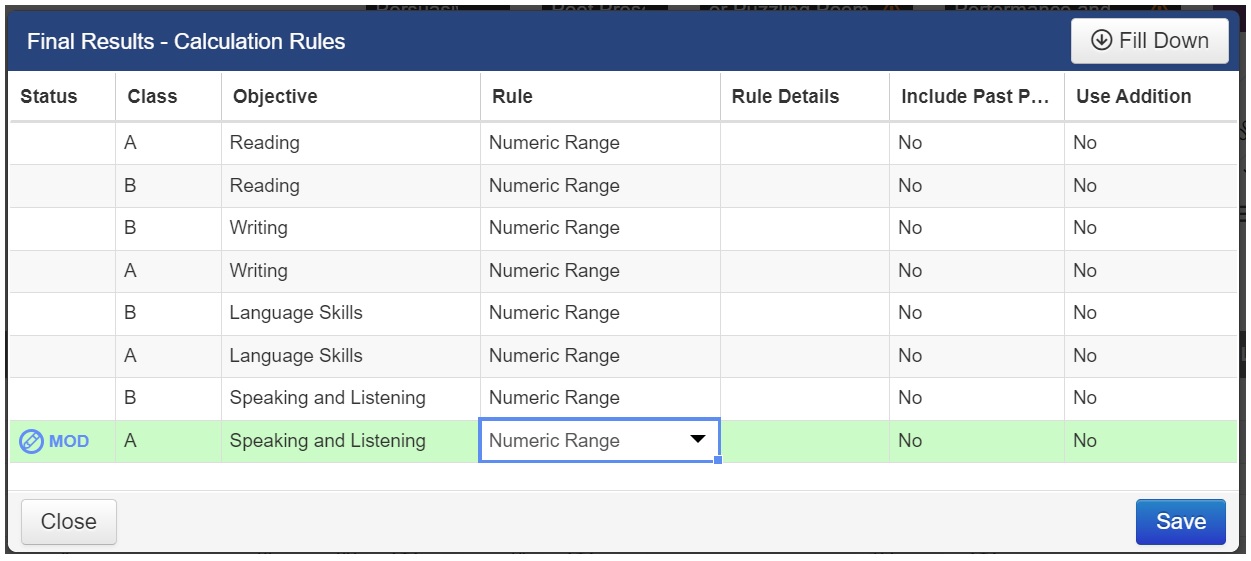Click Rule Details cell for class A Language Skills
The width and height of the screenshot is (1251, 561).
click(804, 356)
